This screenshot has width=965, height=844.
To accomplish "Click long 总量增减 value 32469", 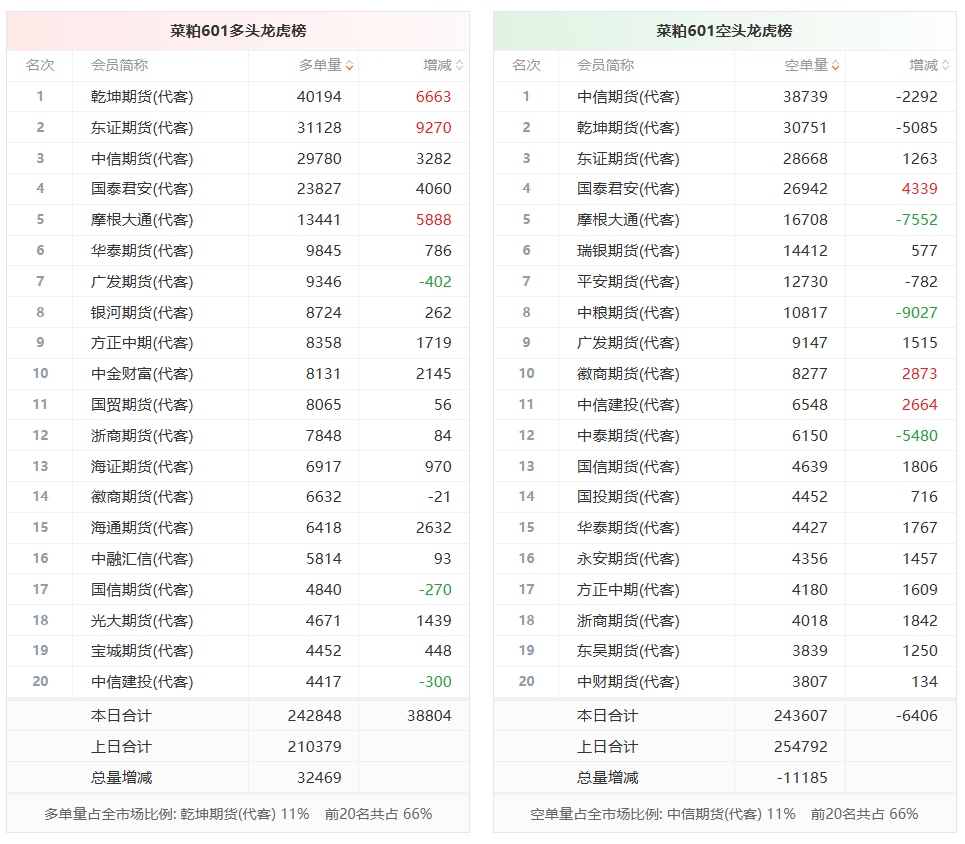I will pos(319,778).
